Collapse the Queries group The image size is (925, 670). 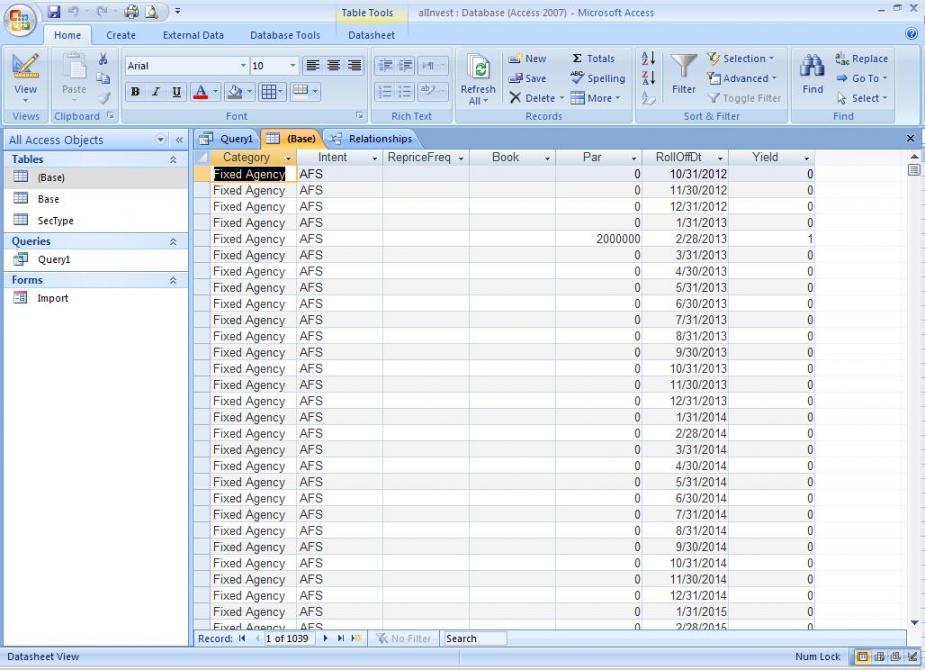click(x=173, y=241)
